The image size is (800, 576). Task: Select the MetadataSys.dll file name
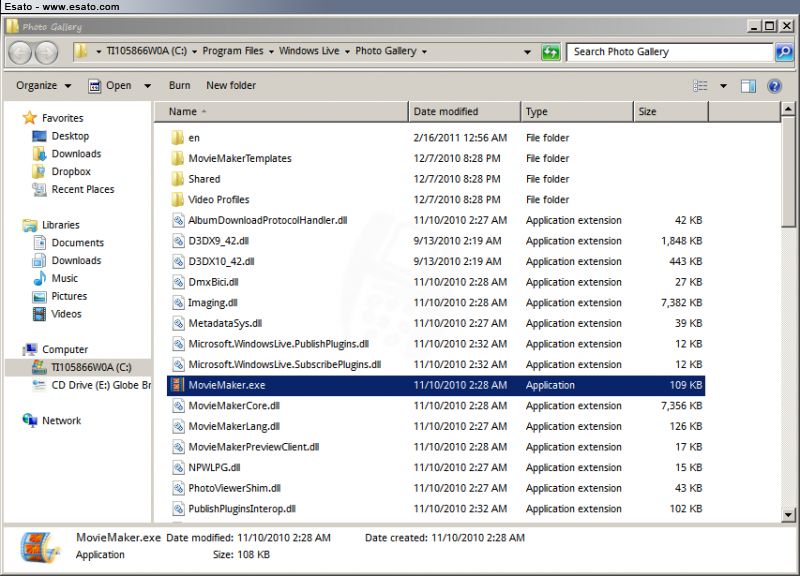pyautogui.click(x=225, y=323)
